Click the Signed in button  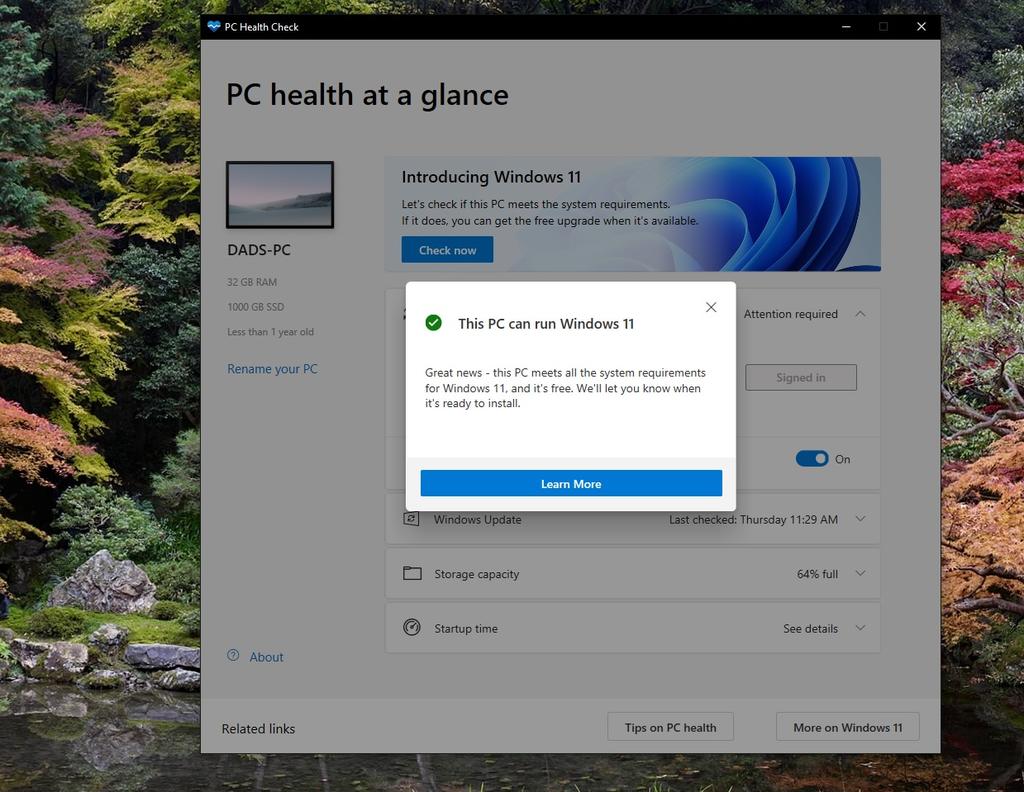[x=801, y=377]
